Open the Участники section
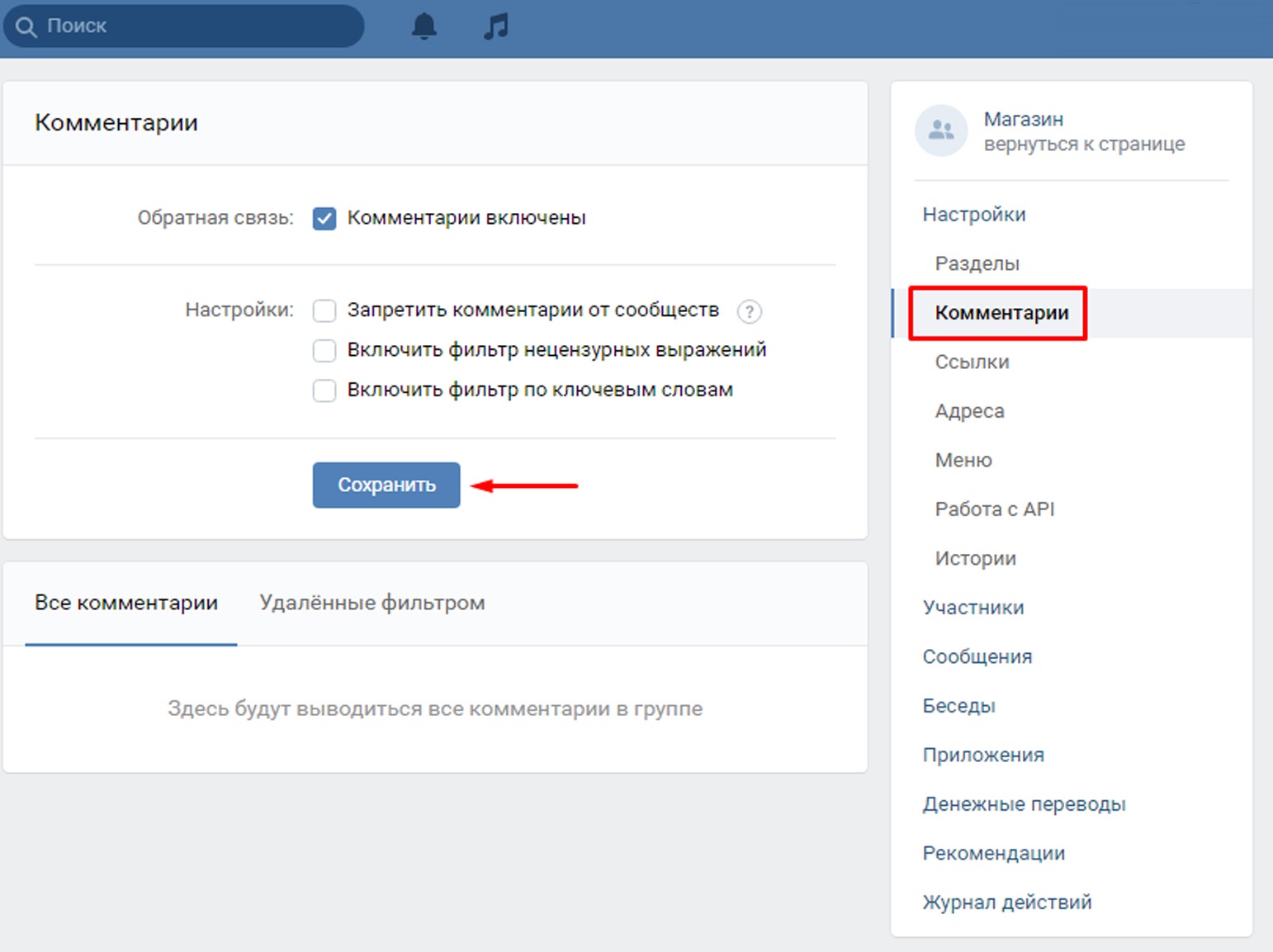Viewport: 1273px width, 952px height. point(972,608)
